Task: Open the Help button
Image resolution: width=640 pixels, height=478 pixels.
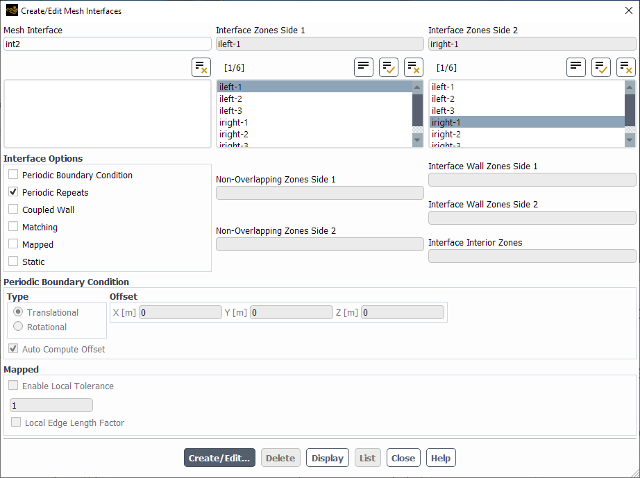Action: pos(440,458)
